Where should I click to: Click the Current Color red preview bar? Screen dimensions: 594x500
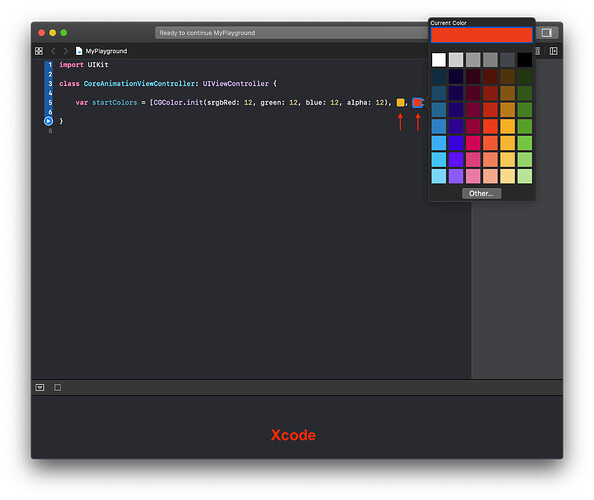point(481,35)
